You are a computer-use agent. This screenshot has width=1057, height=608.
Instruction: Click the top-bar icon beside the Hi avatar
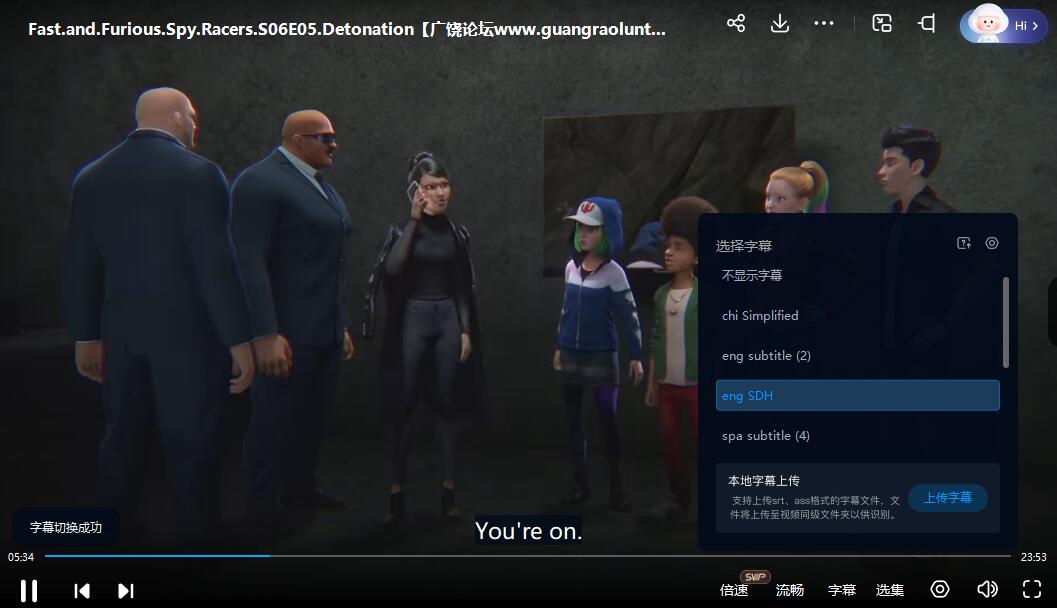click(x=927, y=24)
